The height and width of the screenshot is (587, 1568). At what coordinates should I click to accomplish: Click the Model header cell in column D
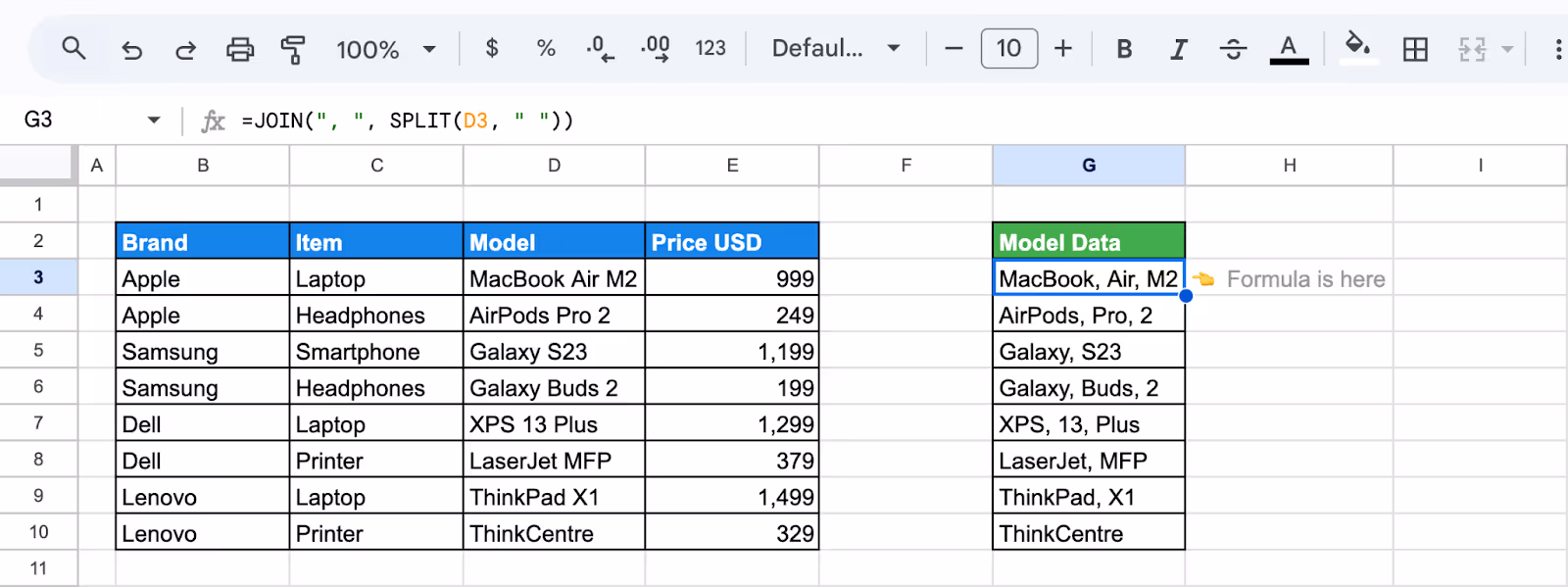554,241
